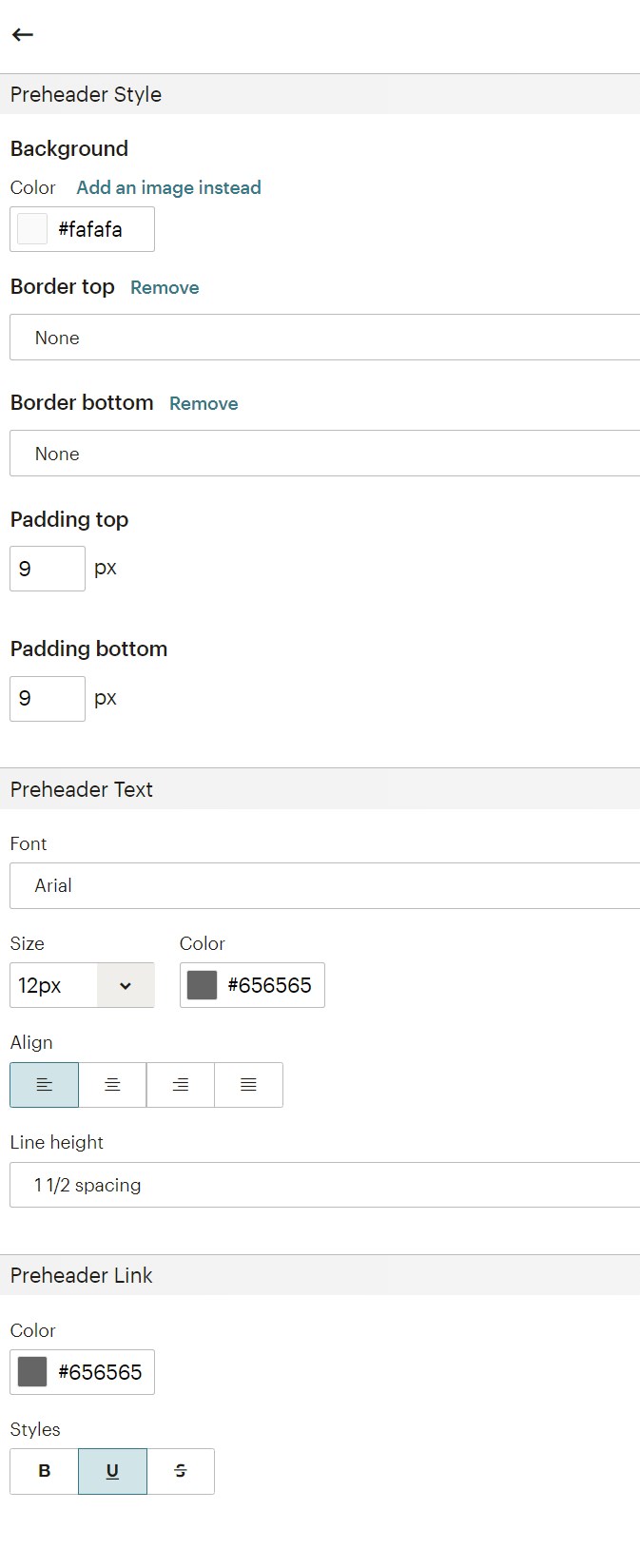Select justified text alignment
The height and width of the screenshot is (1568, 640).
click(x=248, y=1085)
